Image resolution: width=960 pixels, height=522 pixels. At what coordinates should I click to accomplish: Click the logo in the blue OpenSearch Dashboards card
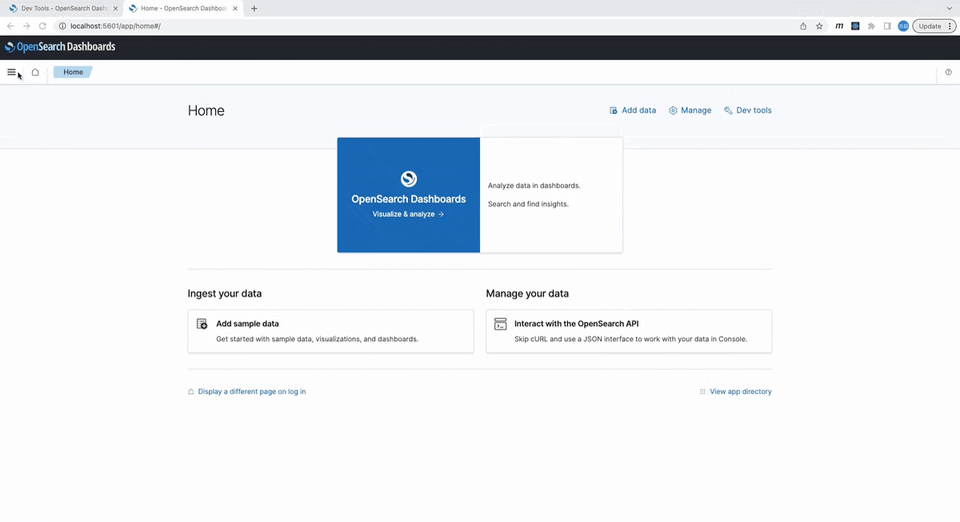pyautogui.click(x=408, y=179)
